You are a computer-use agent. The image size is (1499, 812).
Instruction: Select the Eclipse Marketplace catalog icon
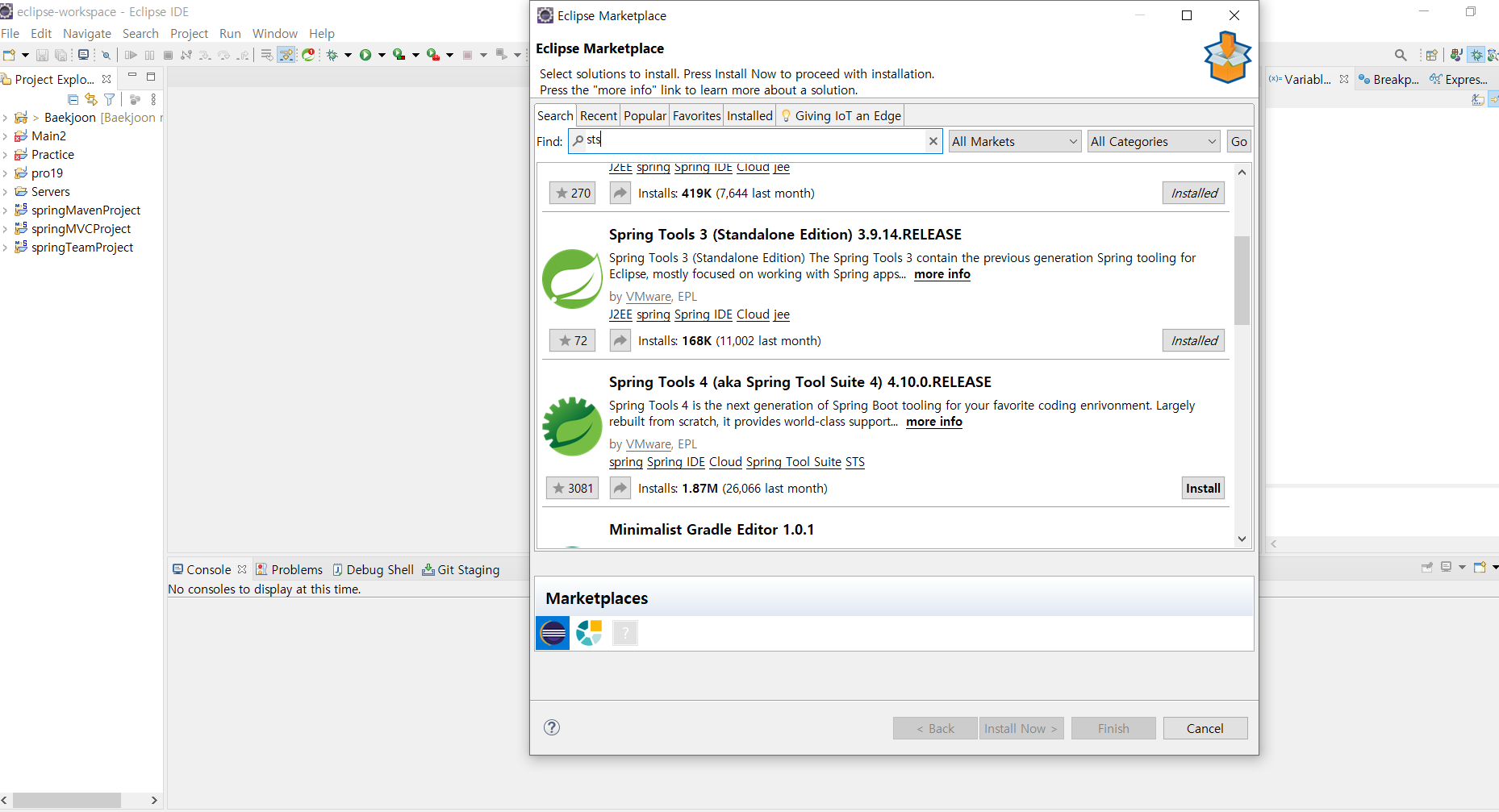(553, 633)
